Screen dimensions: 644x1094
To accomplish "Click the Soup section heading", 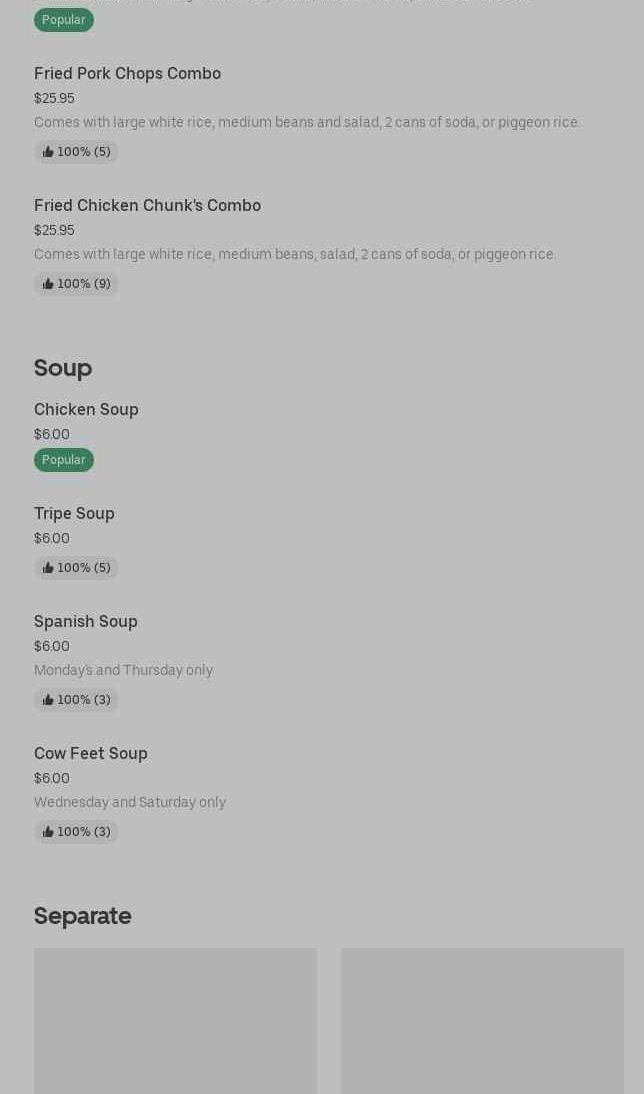I will [x=63, y=368].
